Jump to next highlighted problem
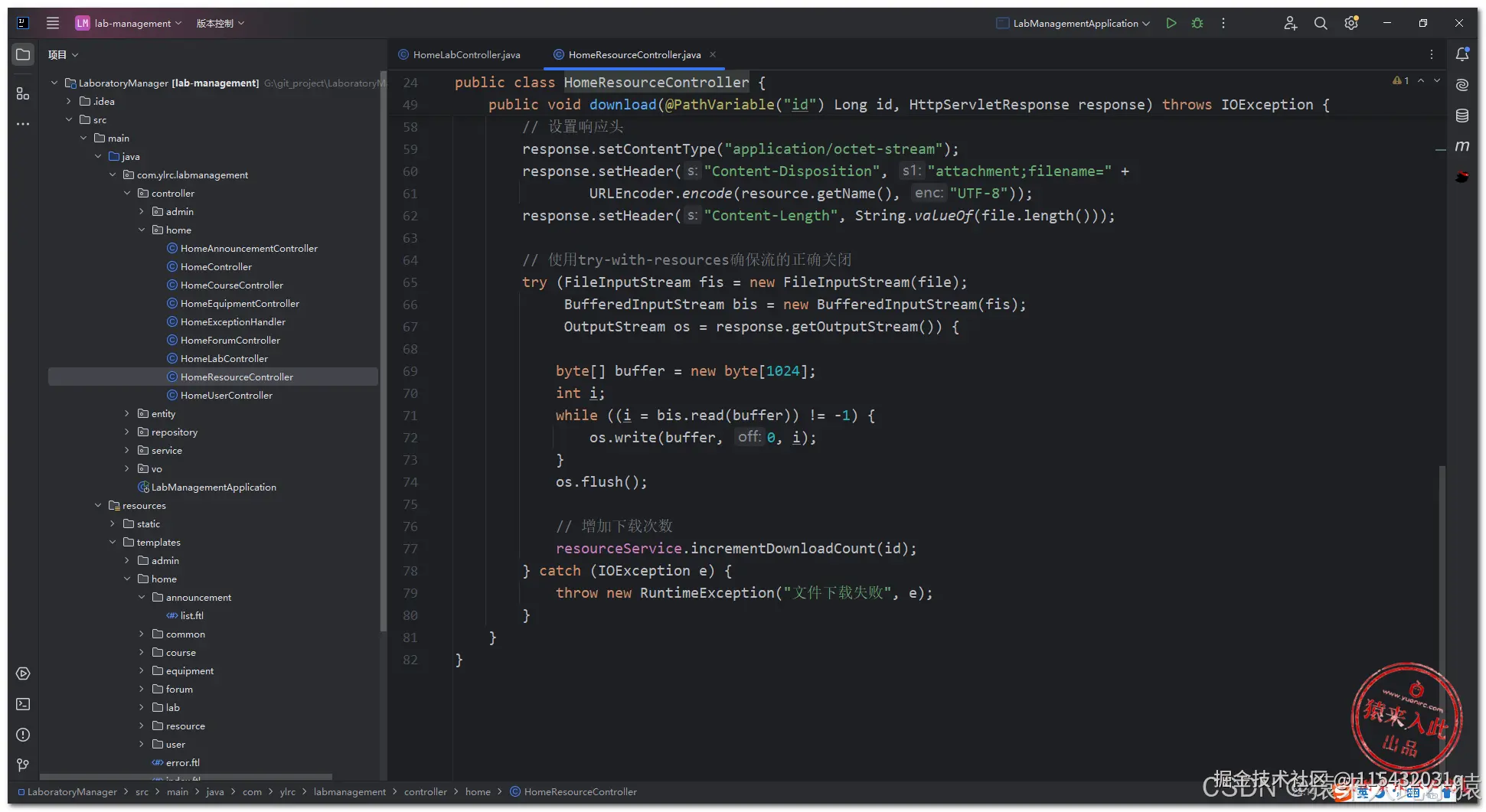 point(1437,80)
